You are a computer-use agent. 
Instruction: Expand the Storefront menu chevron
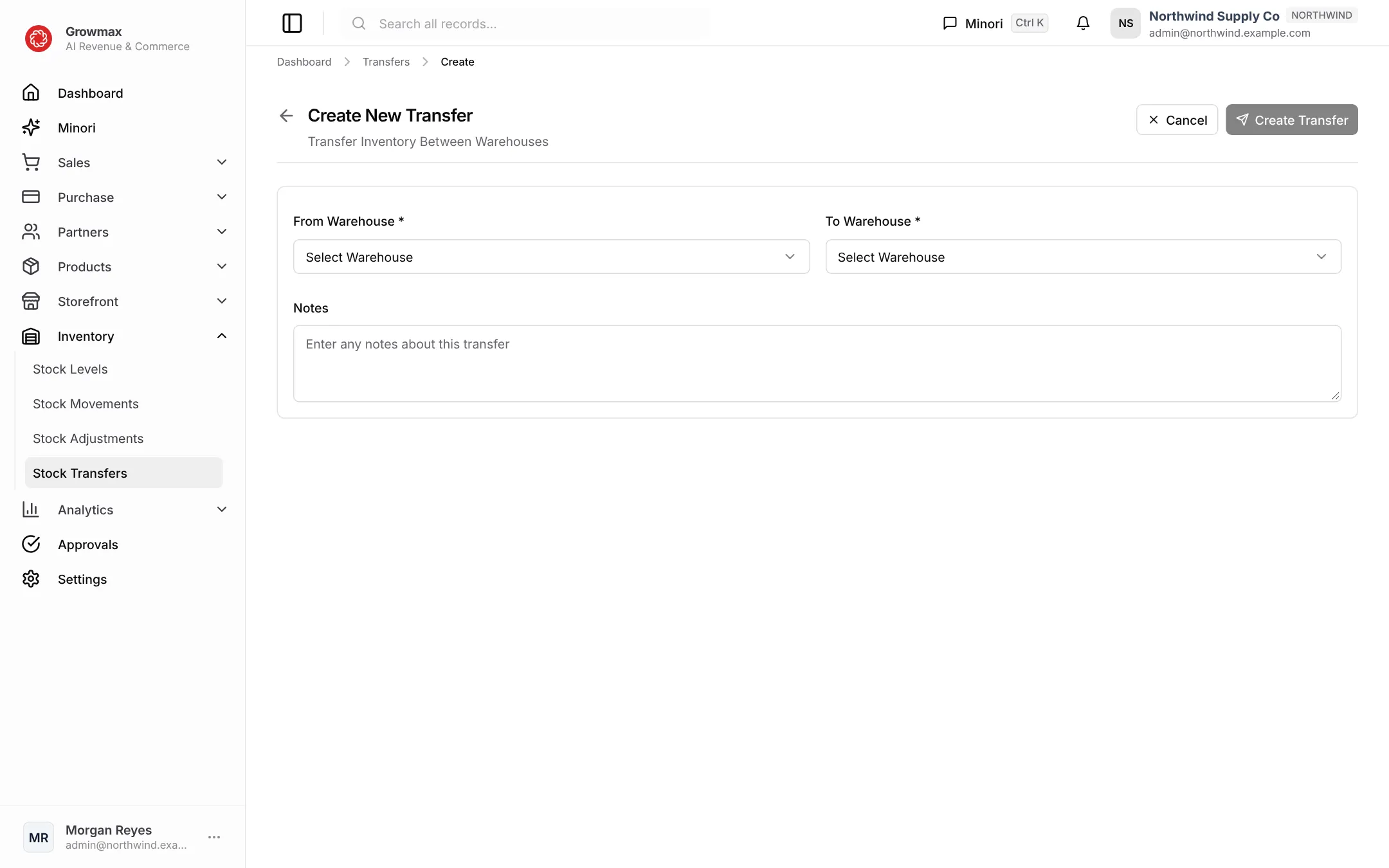(222, 301)
